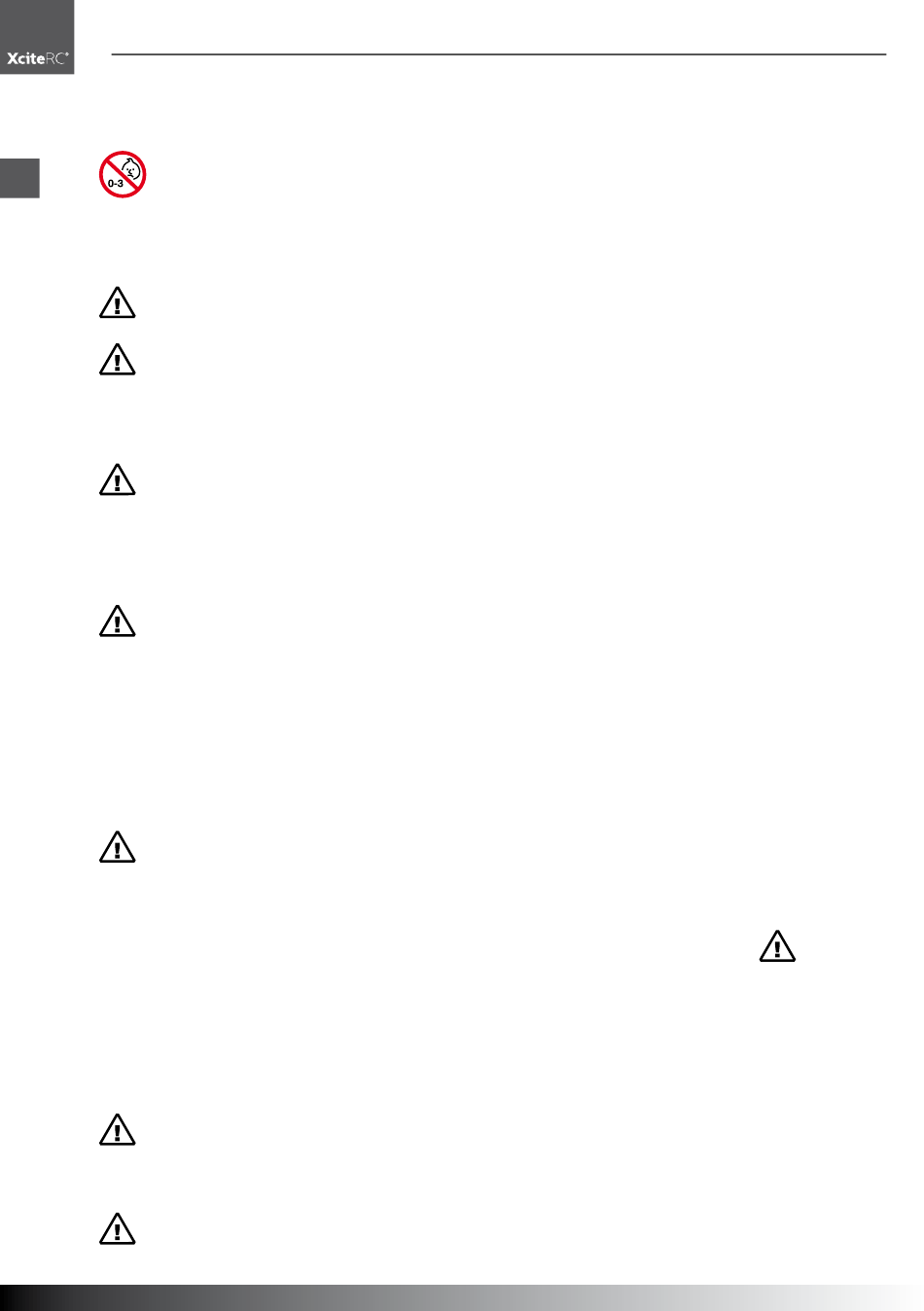The width and height of the screenshot is (924, 1311).
Task: Click the exclamation mark inside the topmost warning triangle
Action: 118,306
